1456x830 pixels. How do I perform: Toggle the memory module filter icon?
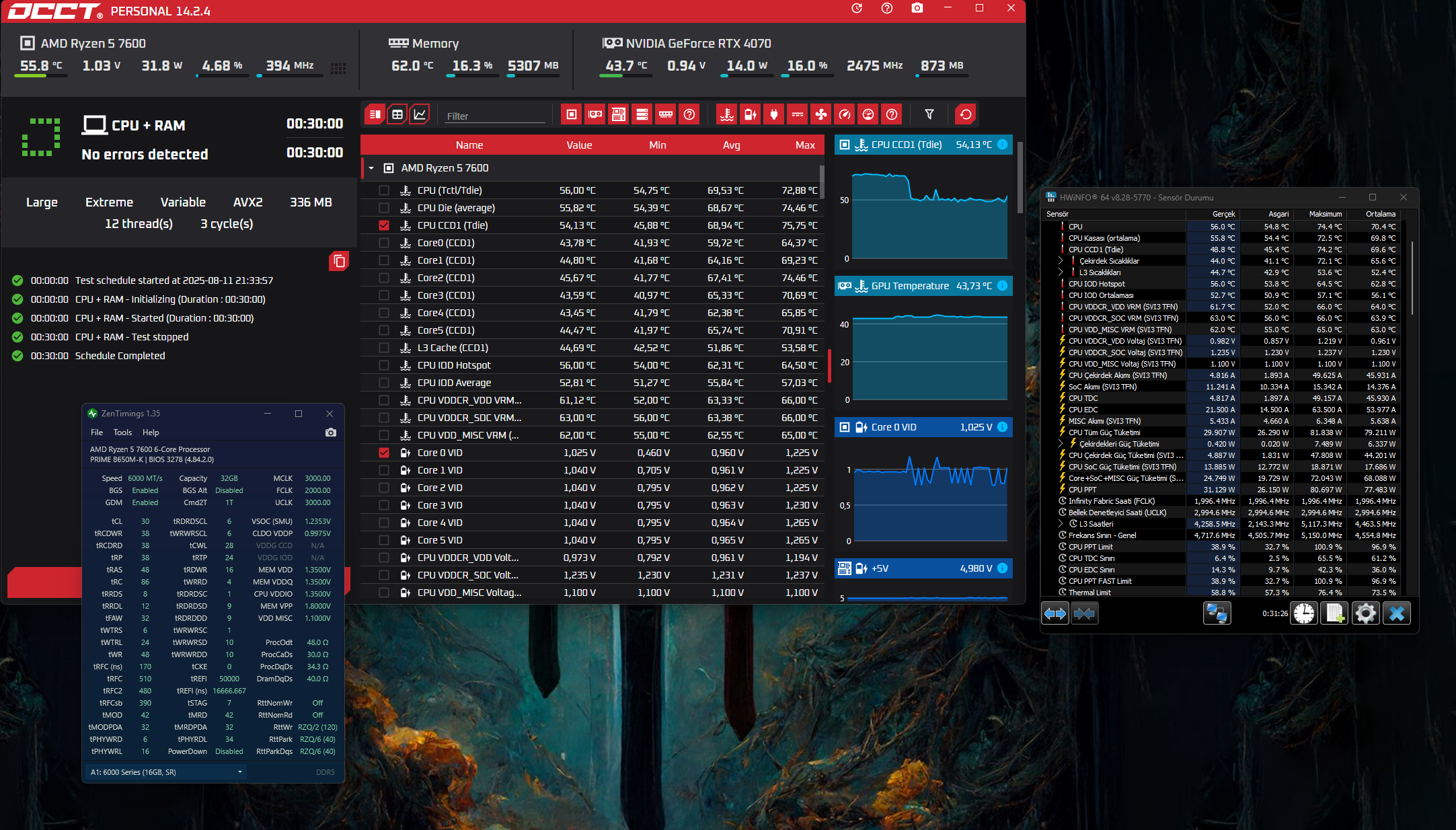click(x=666, y=114)
